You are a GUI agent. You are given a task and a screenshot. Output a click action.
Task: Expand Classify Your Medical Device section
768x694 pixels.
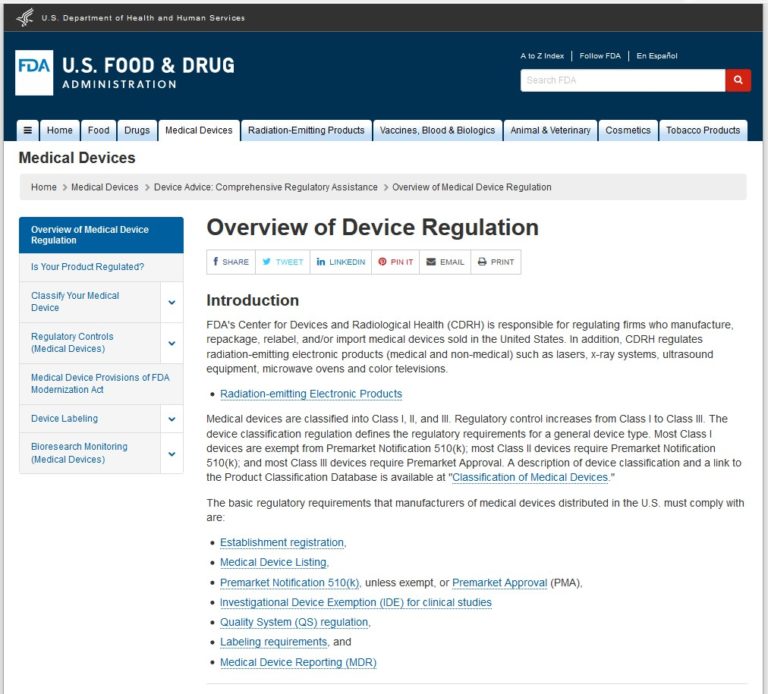pyautogui.click(x=172, y=302)
